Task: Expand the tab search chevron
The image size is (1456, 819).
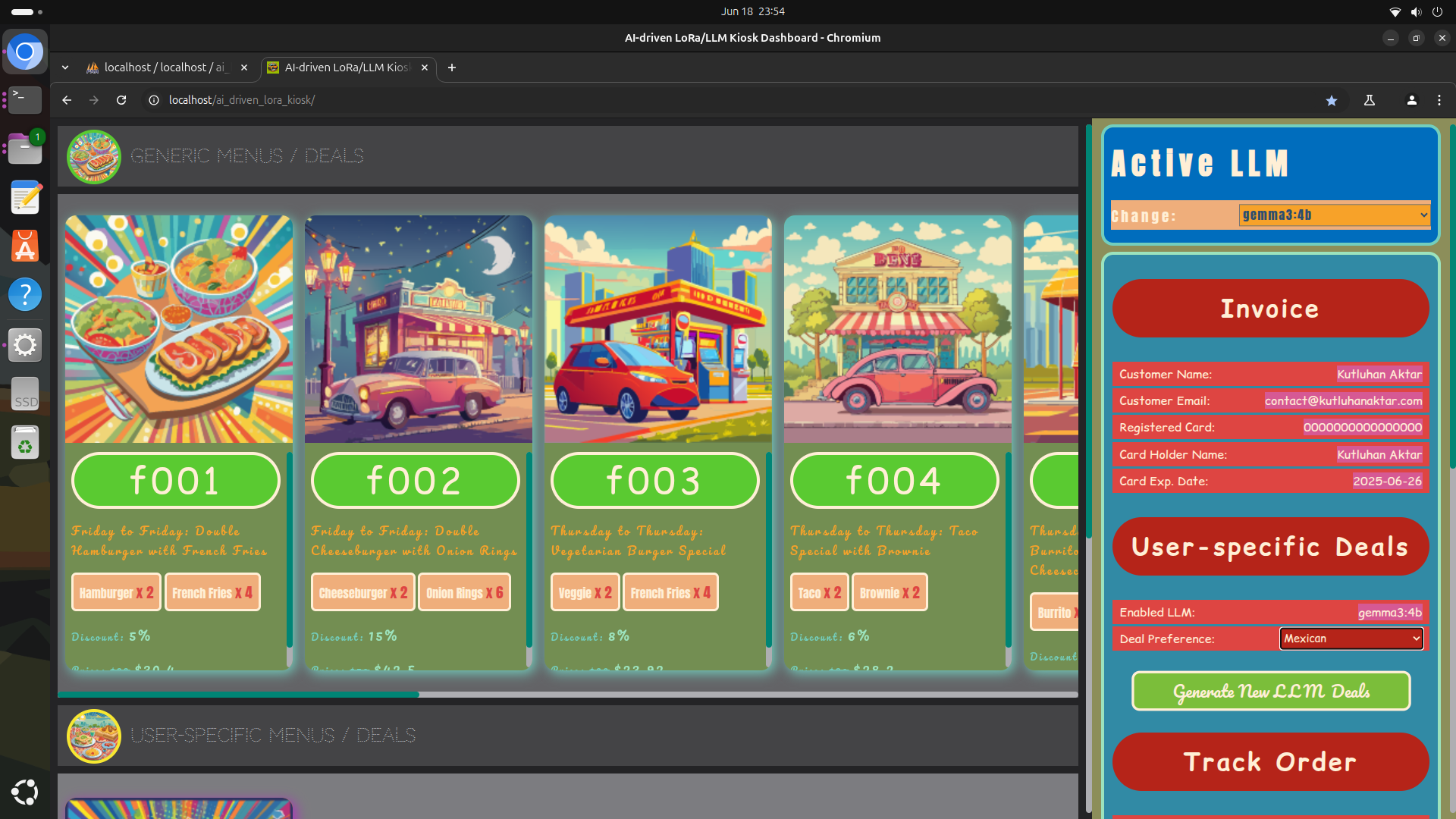Action: (x=65, y=67)
